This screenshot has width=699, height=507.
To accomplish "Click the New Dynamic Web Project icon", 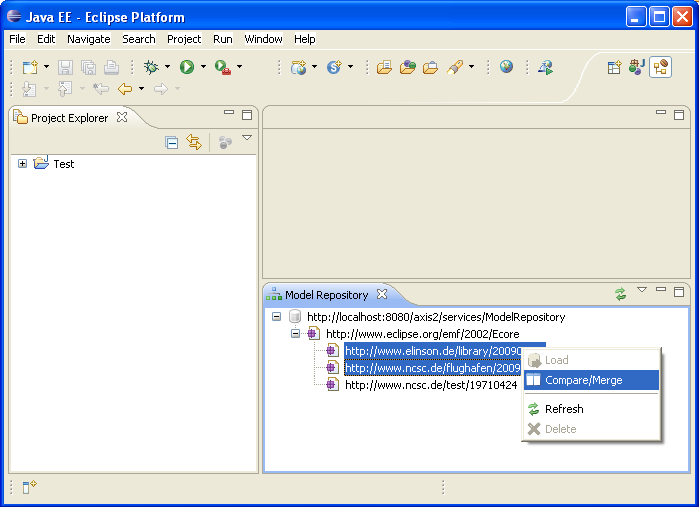I will 298,67.
